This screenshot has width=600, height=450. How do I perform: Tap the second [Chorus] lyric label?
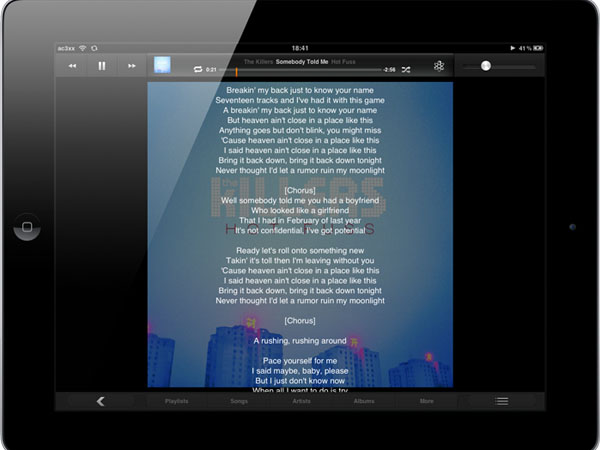coord(300,321)
